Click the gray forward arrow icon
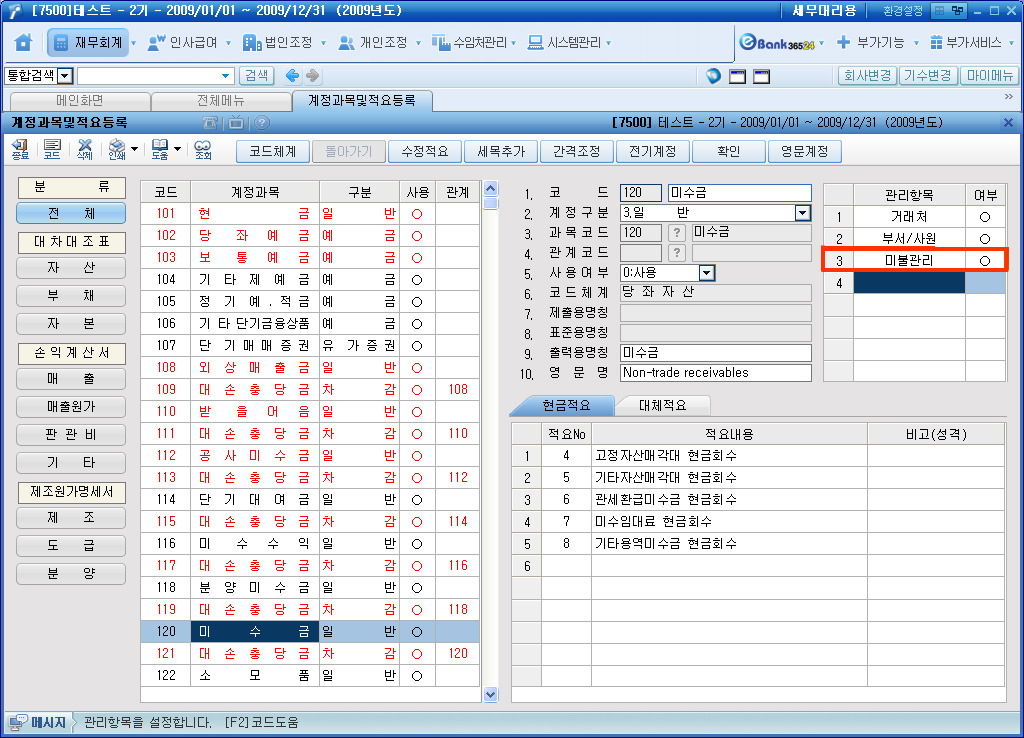 (313, 76)
